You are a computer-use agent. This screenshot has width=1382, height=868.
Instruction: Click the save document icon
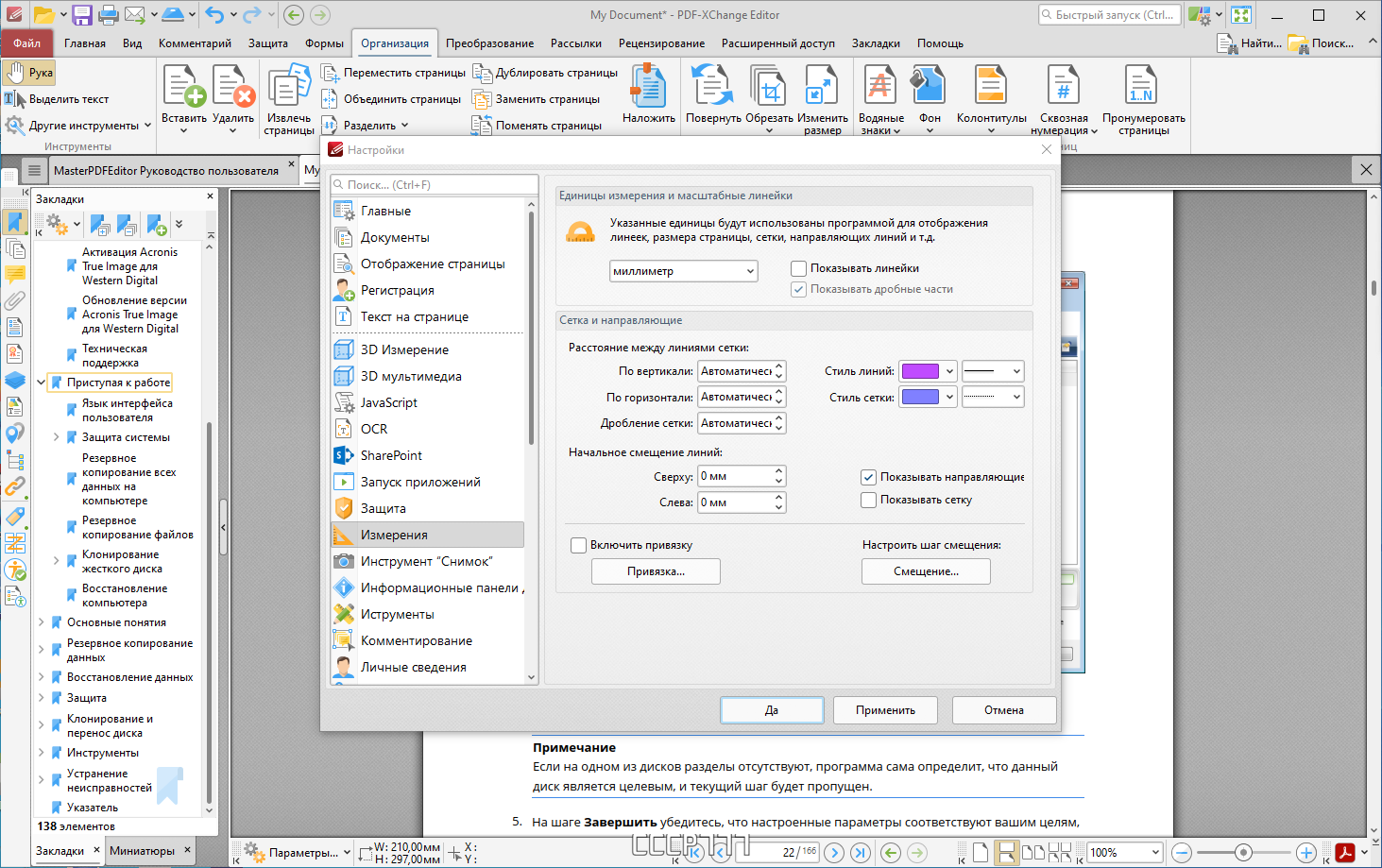click(x=82, y=14)
